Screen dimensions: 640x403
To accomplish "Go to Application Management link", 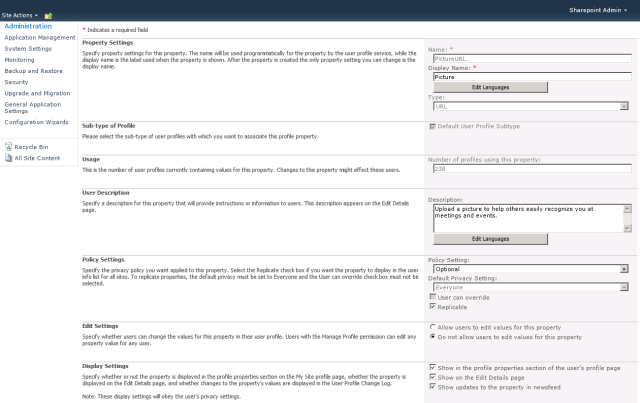I will [x=40, y=37].
